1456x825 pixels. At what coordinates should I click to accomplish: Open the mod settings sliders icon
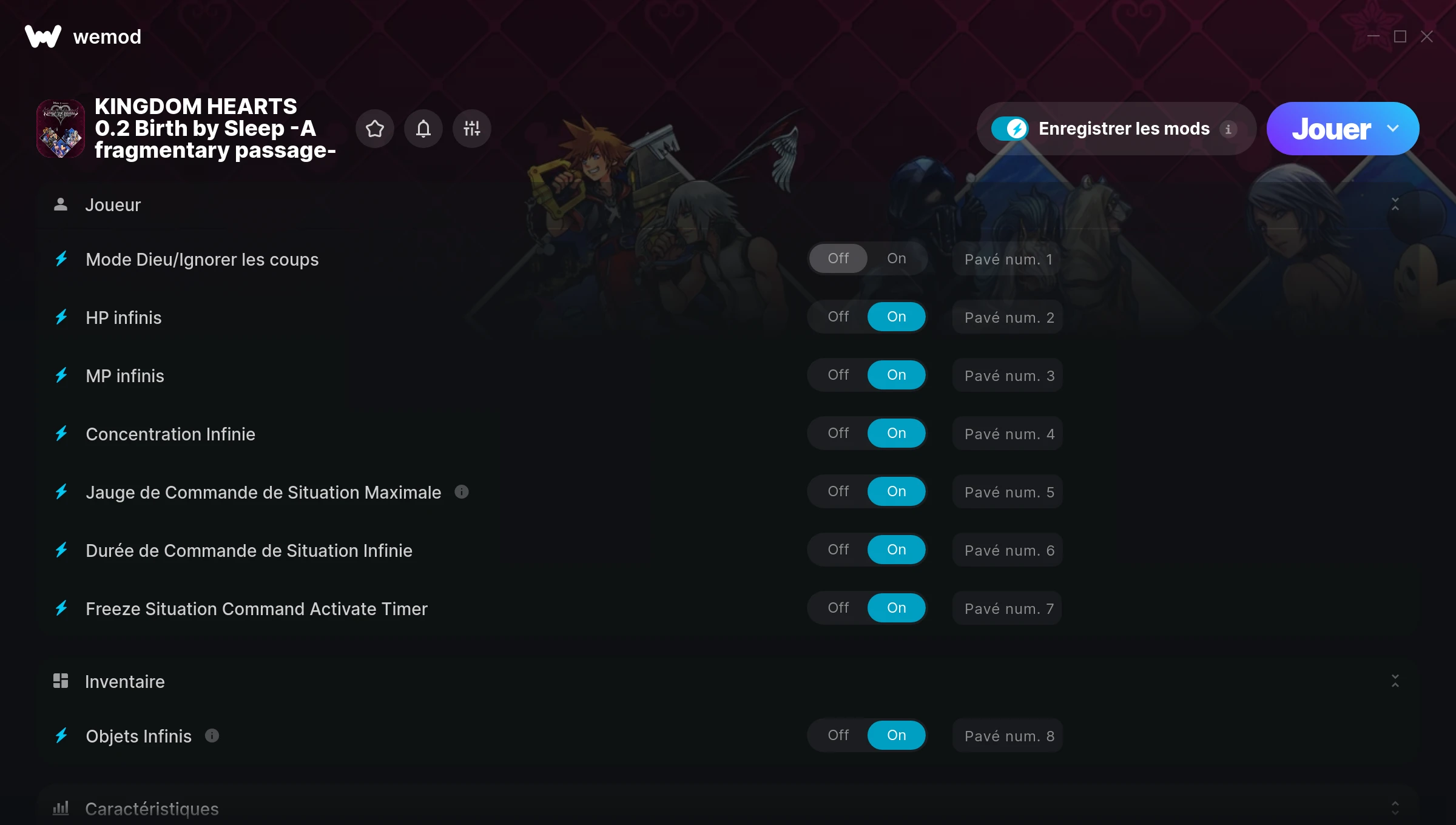click(x=472, y=129)
